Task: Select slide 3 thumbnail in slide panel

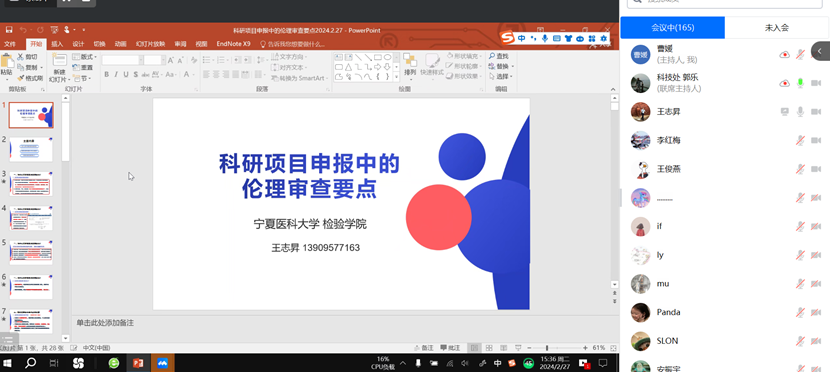Action: point(31,184)
